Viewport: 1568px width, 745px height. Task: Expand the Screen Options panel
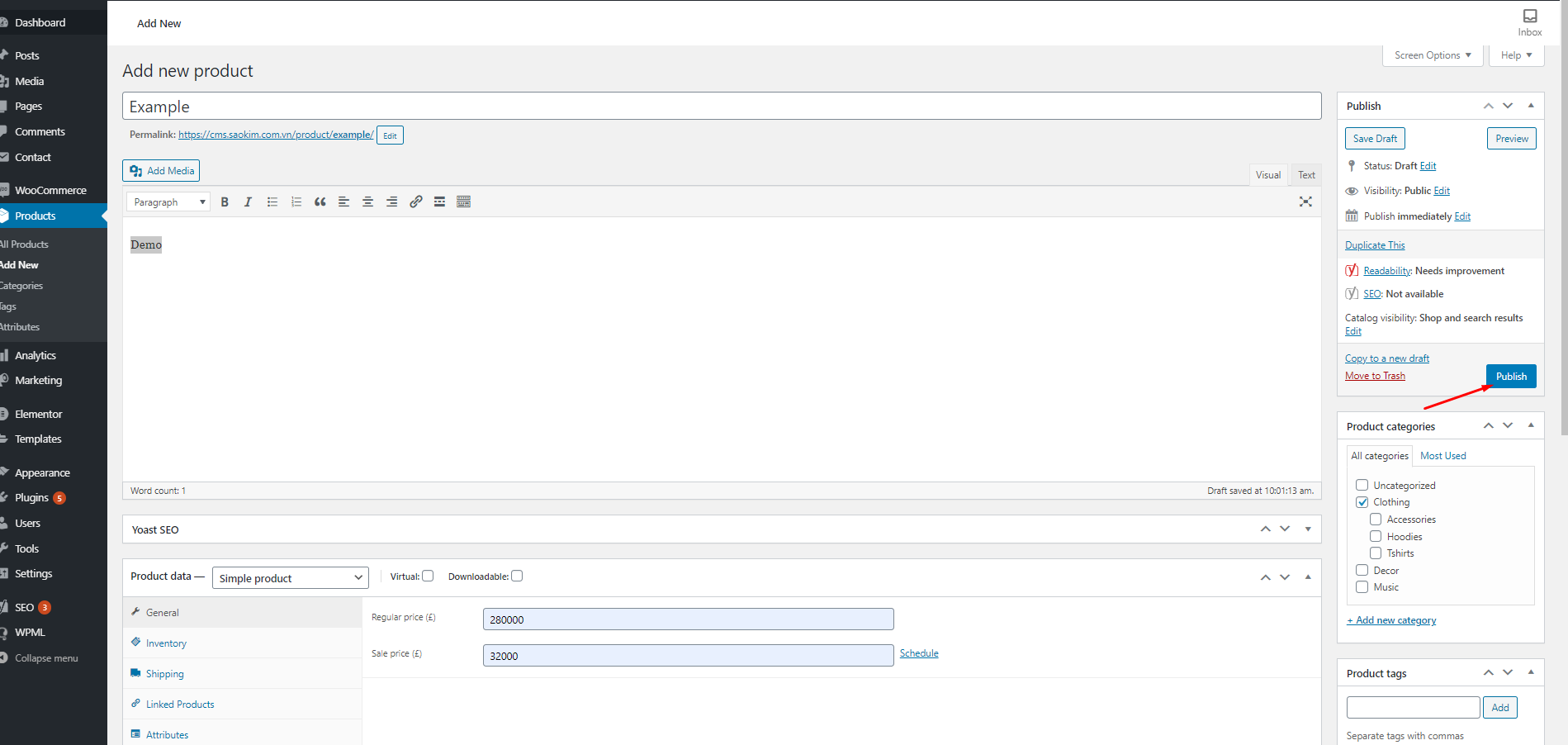1432,55
